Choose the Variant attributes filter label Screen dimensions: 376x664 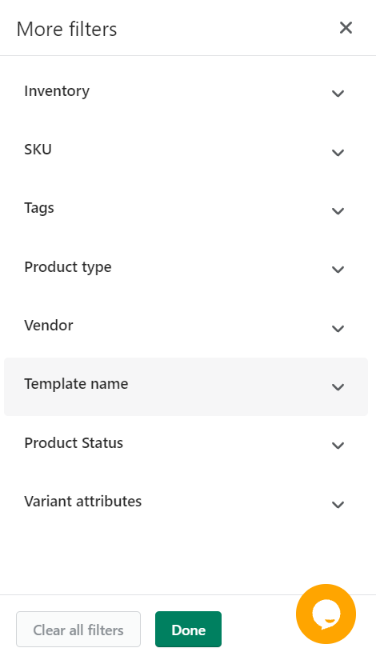83,501
